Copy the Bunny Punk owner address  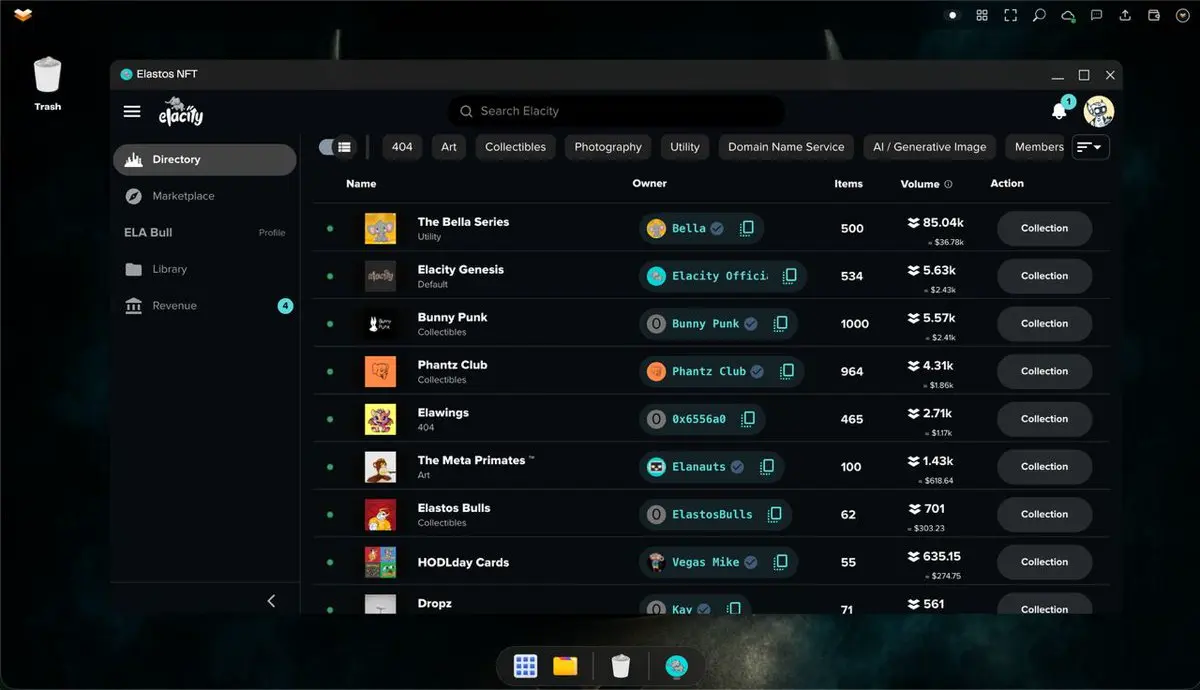780,323
